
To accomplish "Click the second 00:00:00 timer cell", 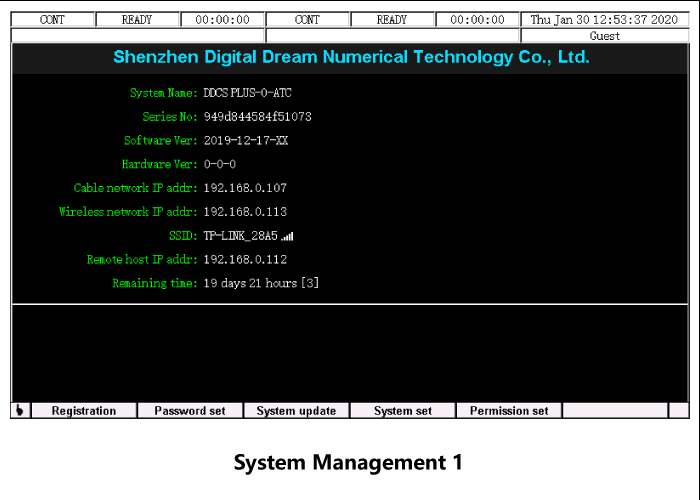I will pyautogui.click(x=477, y=20).
